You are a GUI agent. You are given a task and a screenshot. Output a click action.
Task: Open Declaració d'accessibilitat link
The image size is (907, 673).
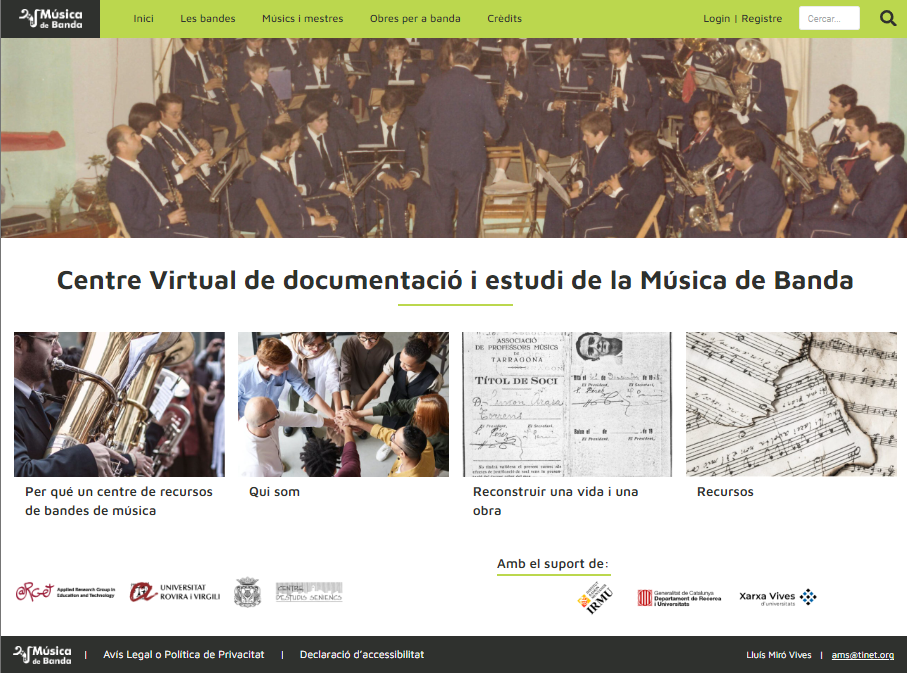[362, 654]
